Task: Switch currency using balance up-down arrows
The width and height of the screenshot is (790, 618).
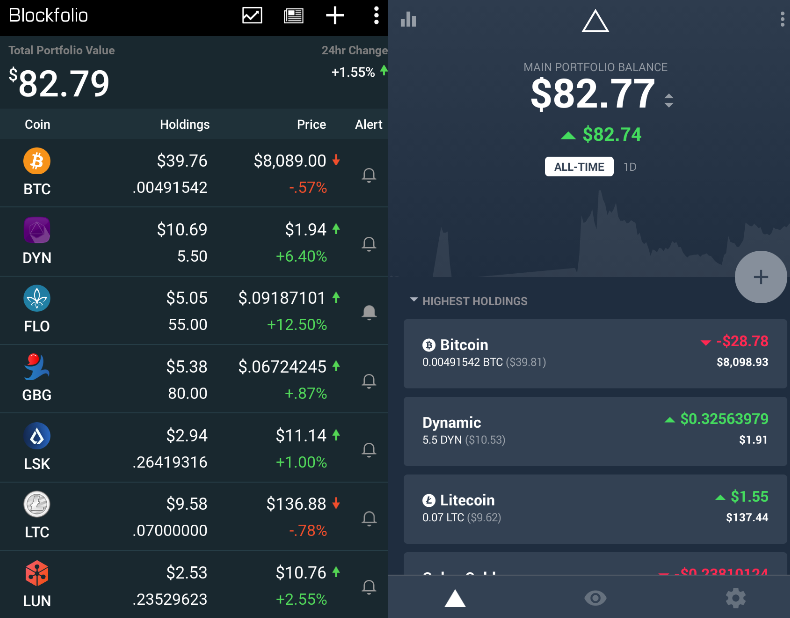Action: point(669,100)
